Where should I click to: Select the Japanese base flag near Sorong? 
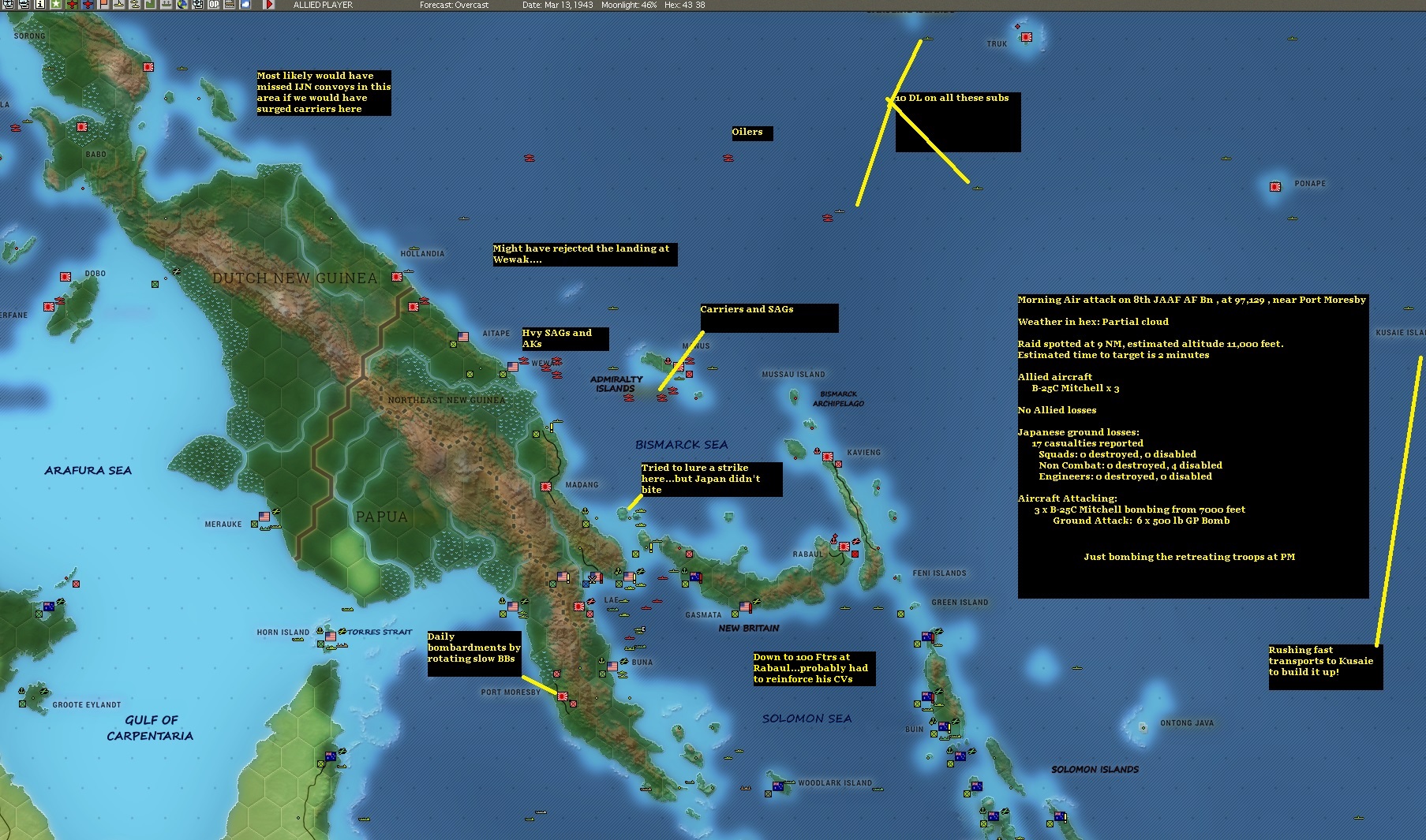[x=148, y=68]
